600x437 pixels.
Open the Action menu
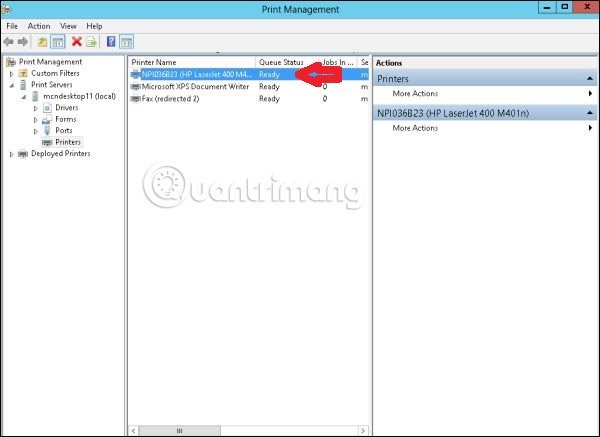(x=39, y=25)
